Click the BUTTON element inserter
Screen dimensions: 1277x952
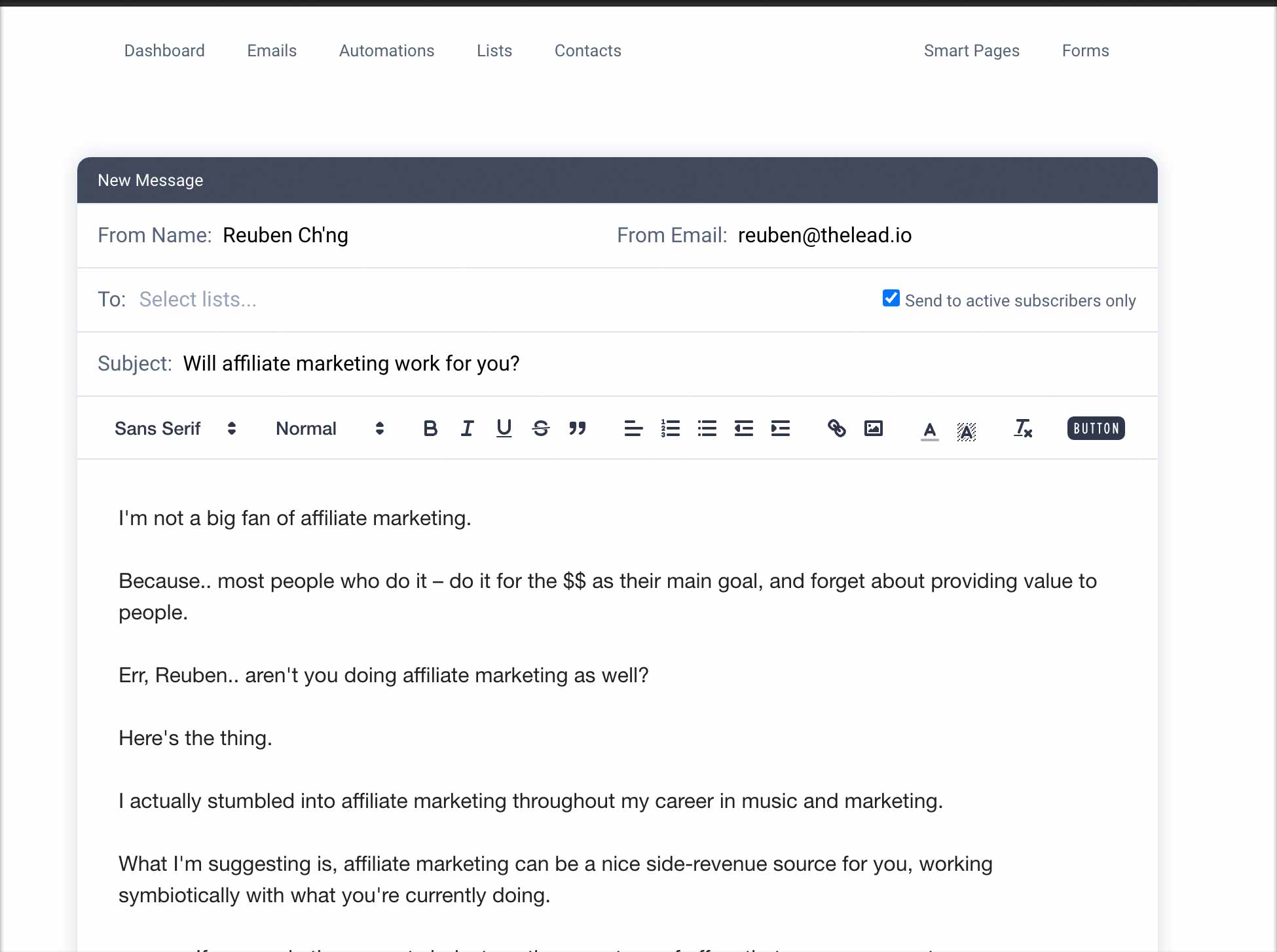click(1097, 427)
